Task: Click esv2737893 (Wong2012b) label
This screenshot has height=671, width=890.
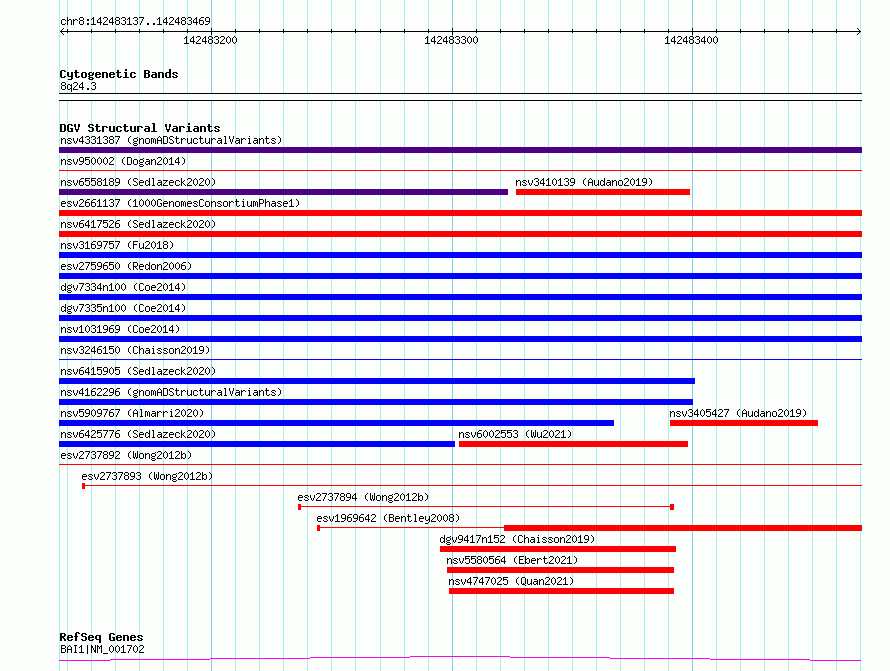Action: (147, 476)
